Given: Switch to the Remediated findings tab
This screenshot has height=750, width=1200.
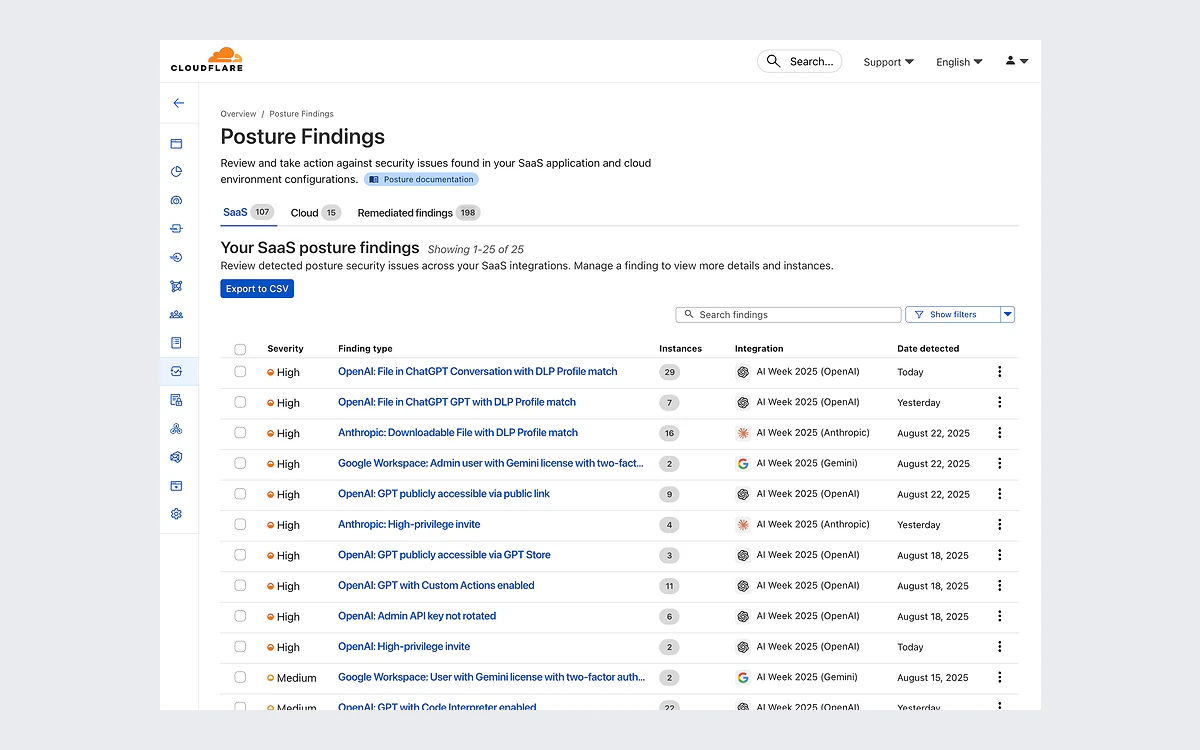Looking at the screenshot, I should 418,212.
